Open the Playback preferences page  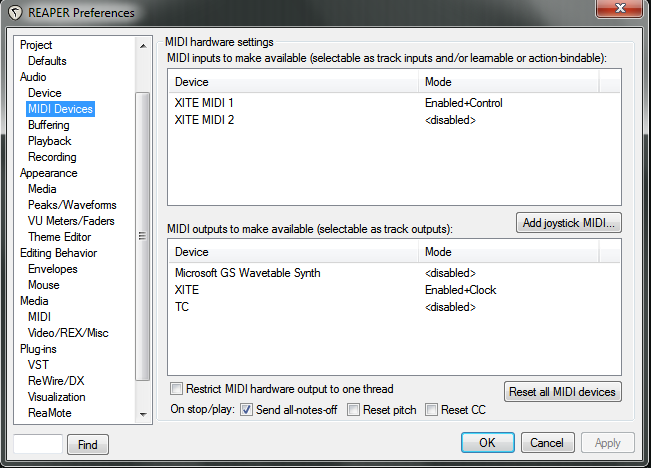(49, 141)
